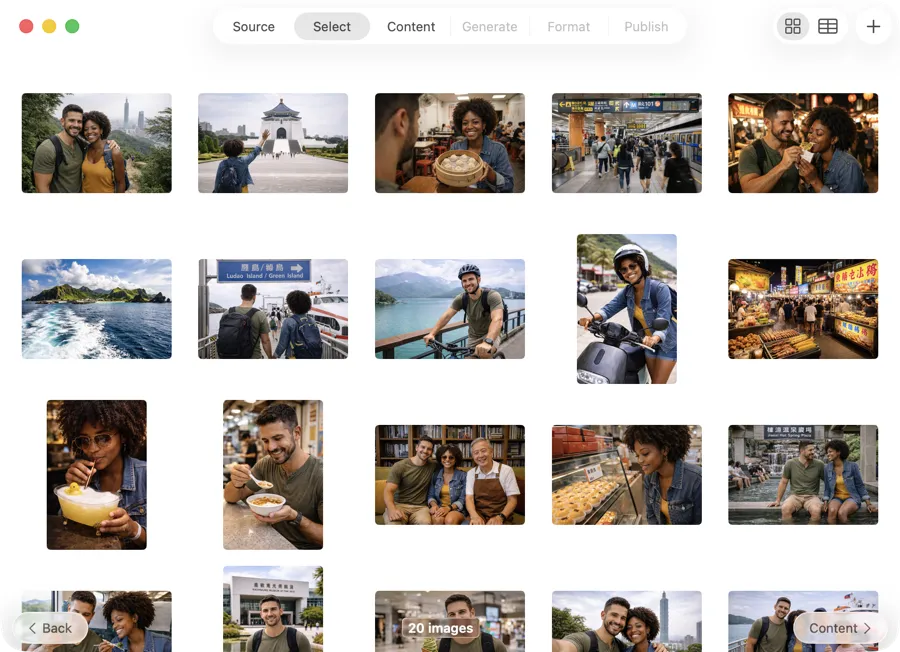This screenshot has height=652, width=900.
Task: Open the Content tab at the top
Action: pos(410,27)
